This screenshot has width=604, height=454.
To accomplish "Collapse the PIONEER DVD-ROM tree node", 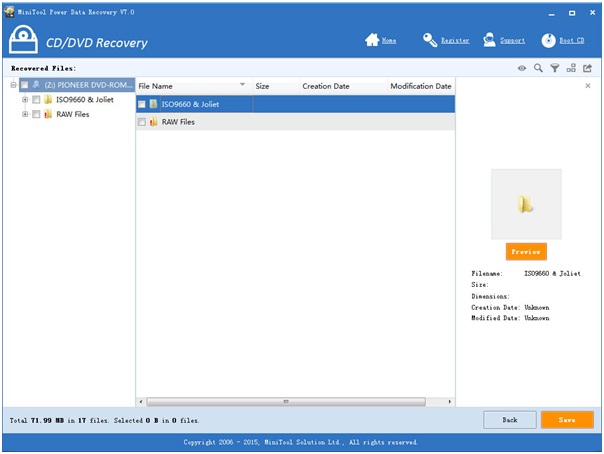I will (13, 85).
